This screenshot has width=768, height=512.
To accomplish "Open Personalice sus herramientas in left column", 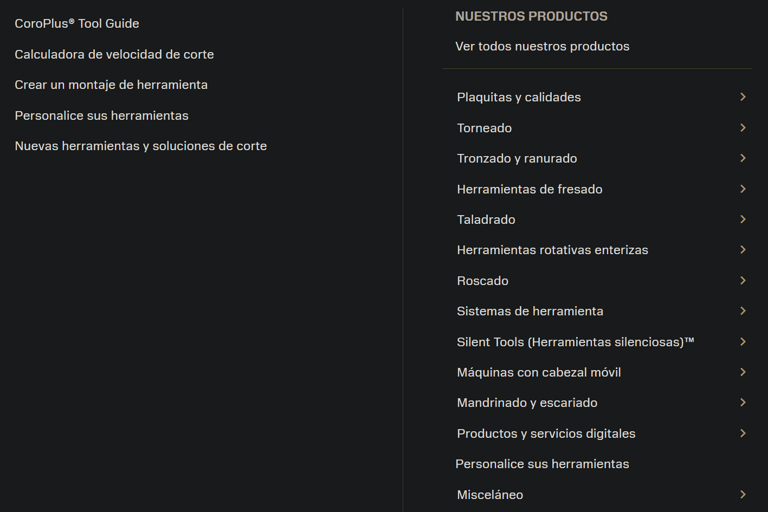I will tap(101, 115).
